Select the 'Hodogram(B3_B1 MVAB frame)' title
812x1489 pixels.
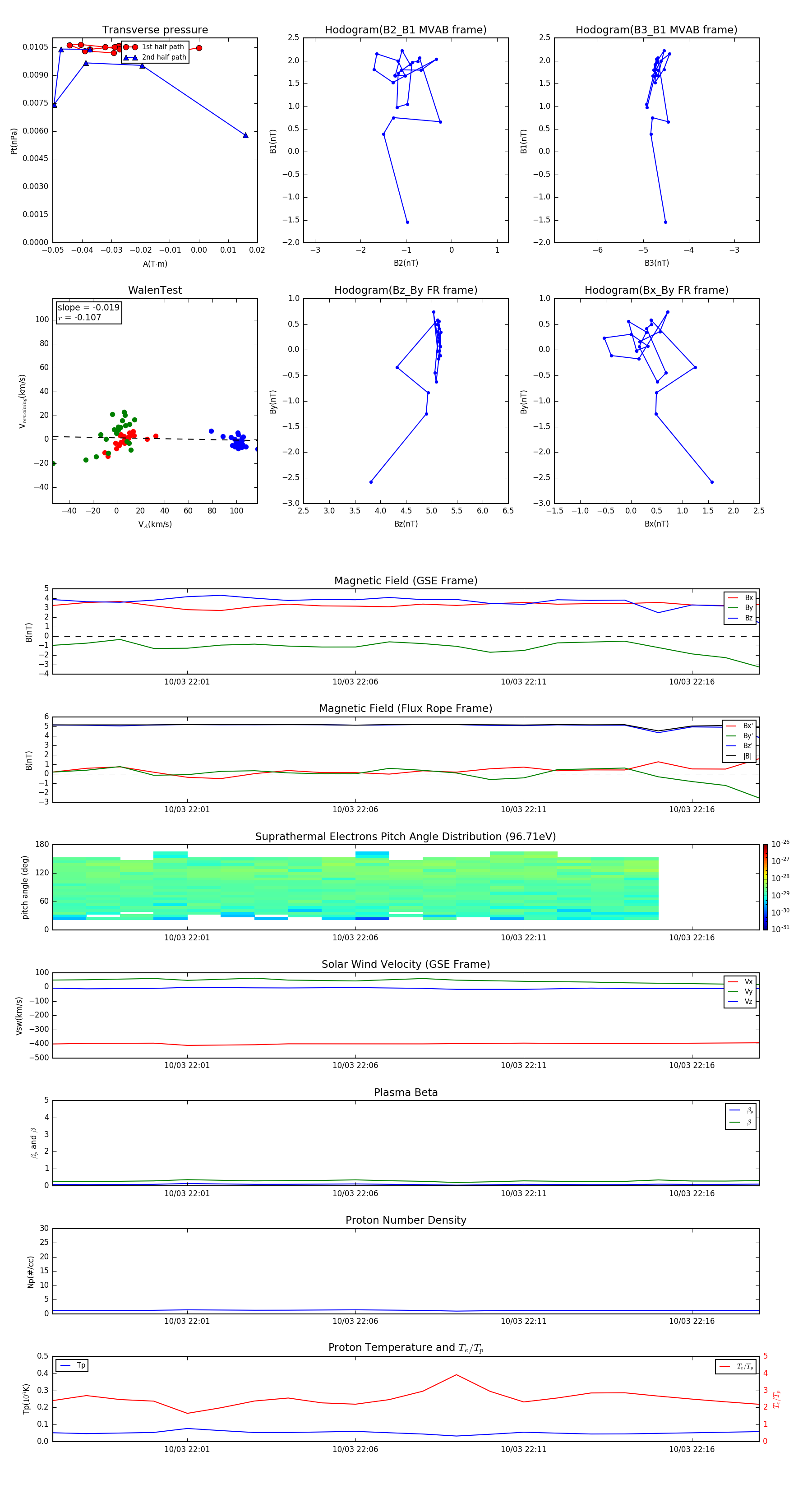coord(656,30)
